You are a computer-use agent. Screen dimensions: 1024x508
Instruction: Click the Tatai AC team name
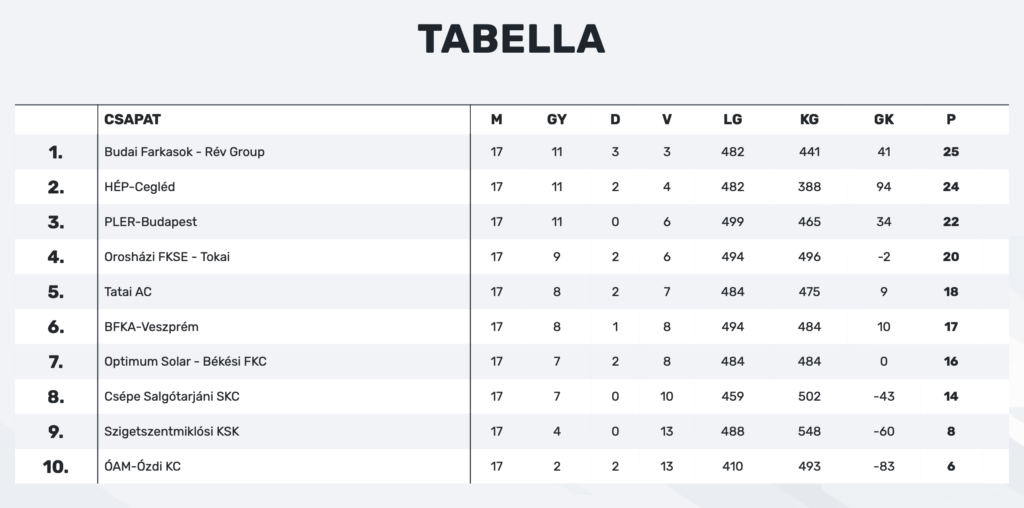click(x=128, y=292)
